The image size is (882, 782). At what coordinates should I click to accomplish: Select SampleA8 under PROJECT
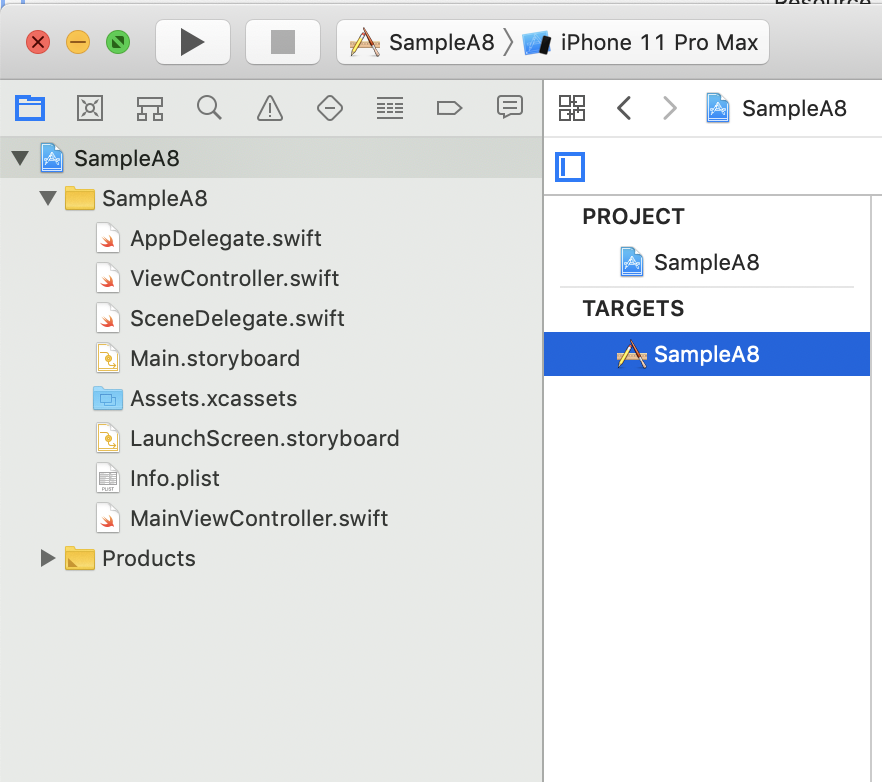pos(706,262)
